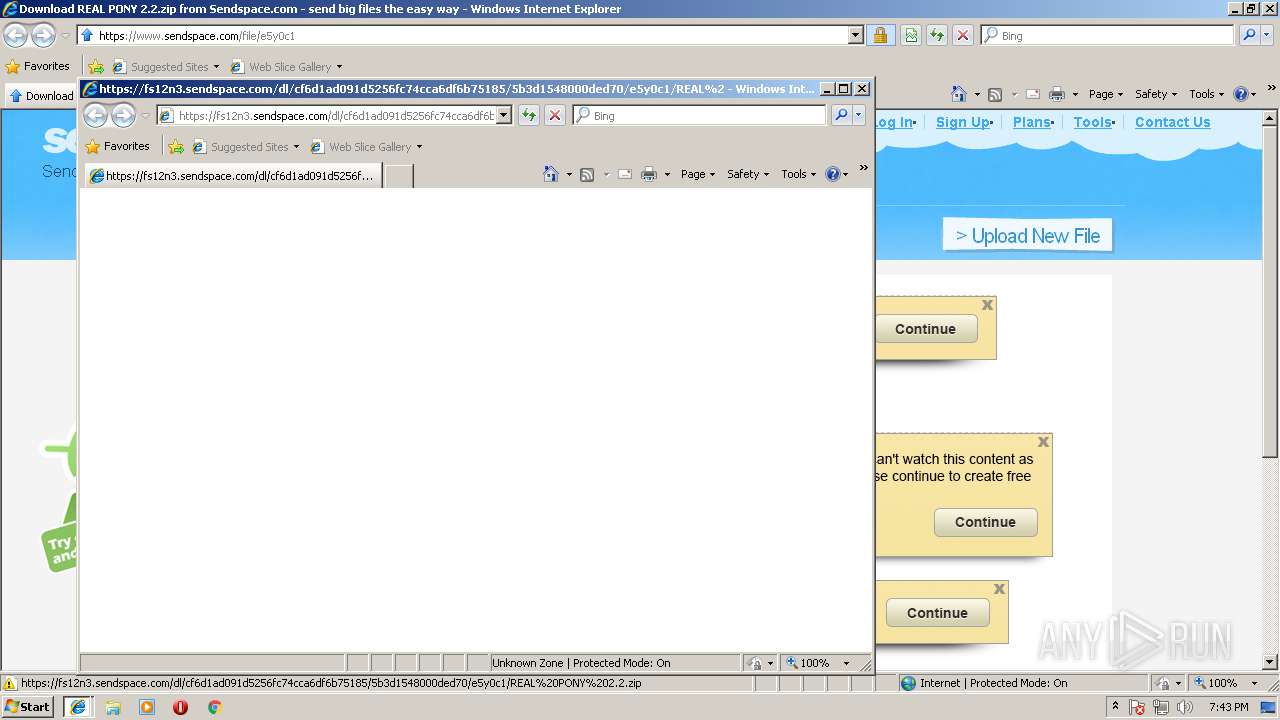Viewport: 1280px width, 720px height.
Task: Click main page vertical scrollbar down arrow
Action: click(1271, 662)
